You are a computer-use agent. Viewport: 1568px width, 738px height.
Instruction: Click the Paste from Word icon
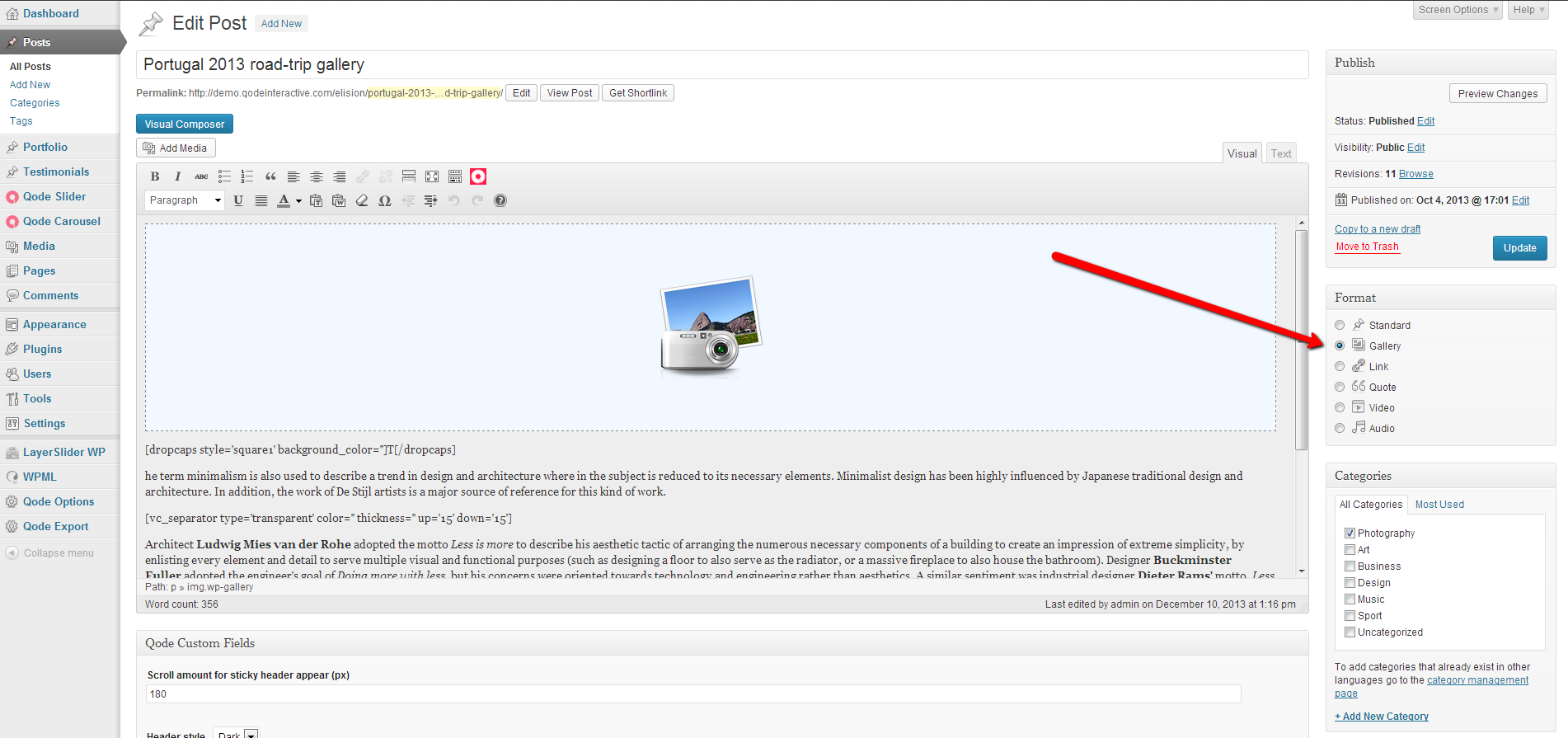339,200
